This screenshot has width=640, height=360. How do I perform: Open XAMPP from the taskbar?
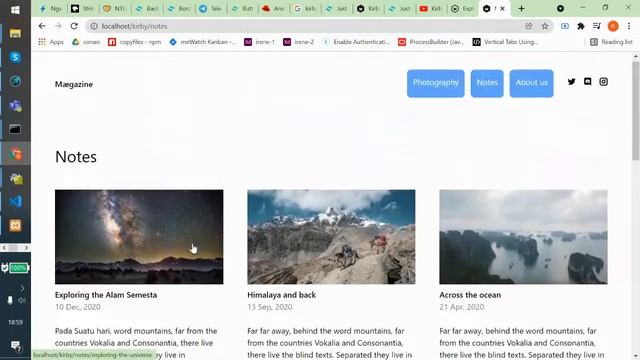[x=15, y=225]
